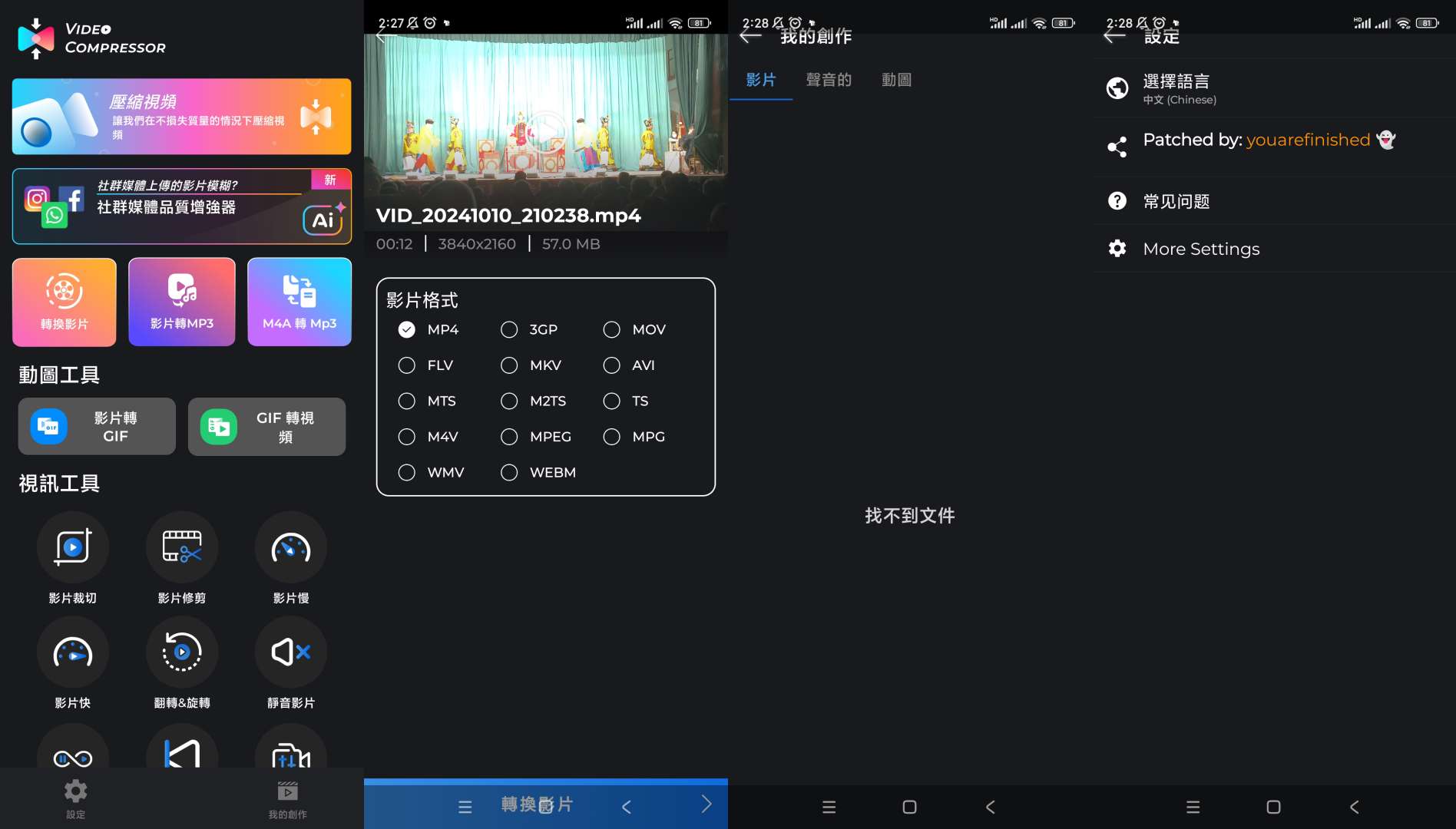Viewport: 1456px width, 829px height.
Task: Select the MPG format option
Action: [634, 437]
